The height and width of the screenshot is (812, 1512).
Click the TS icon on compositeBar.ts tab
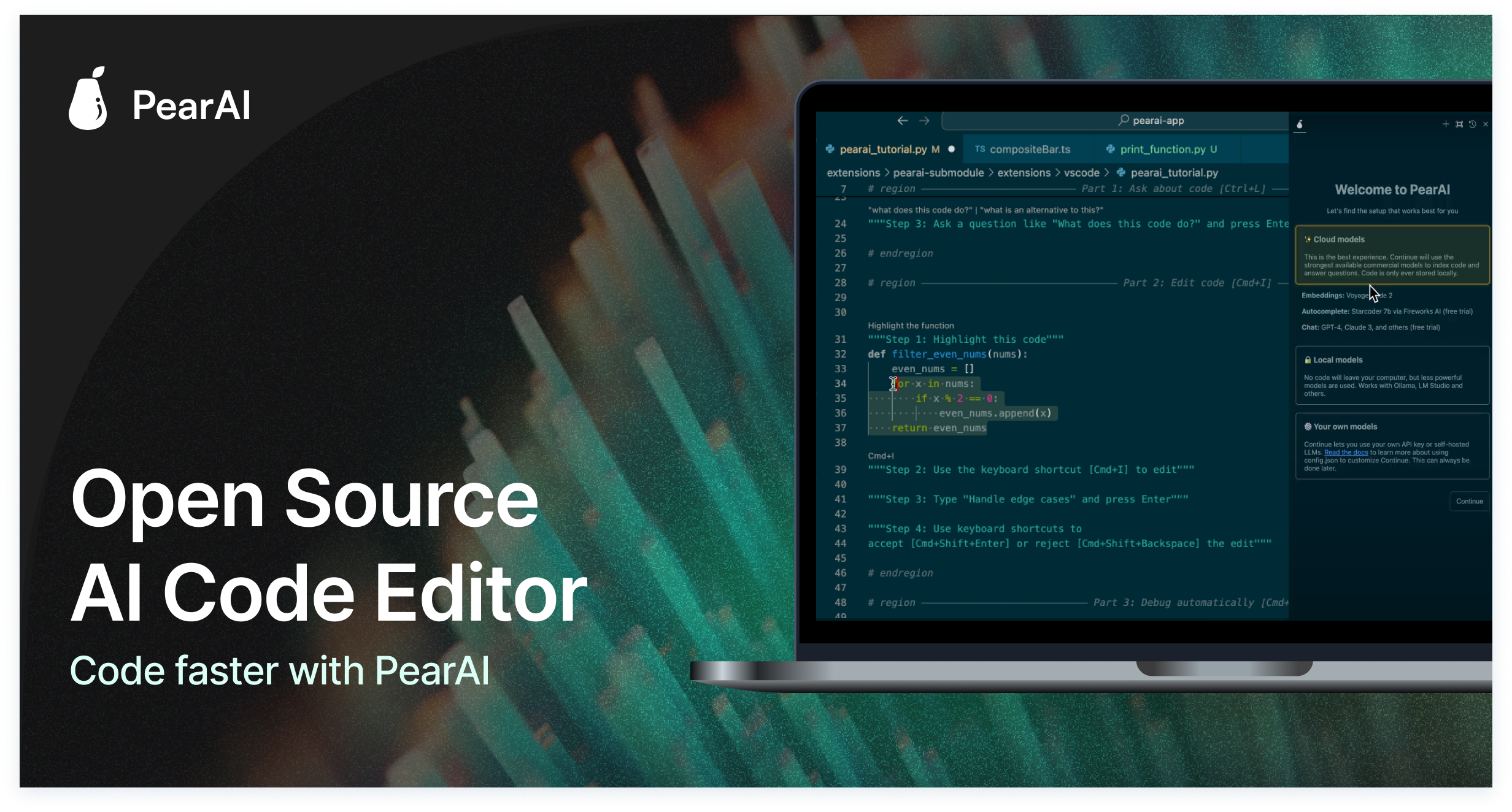point(979,149)
